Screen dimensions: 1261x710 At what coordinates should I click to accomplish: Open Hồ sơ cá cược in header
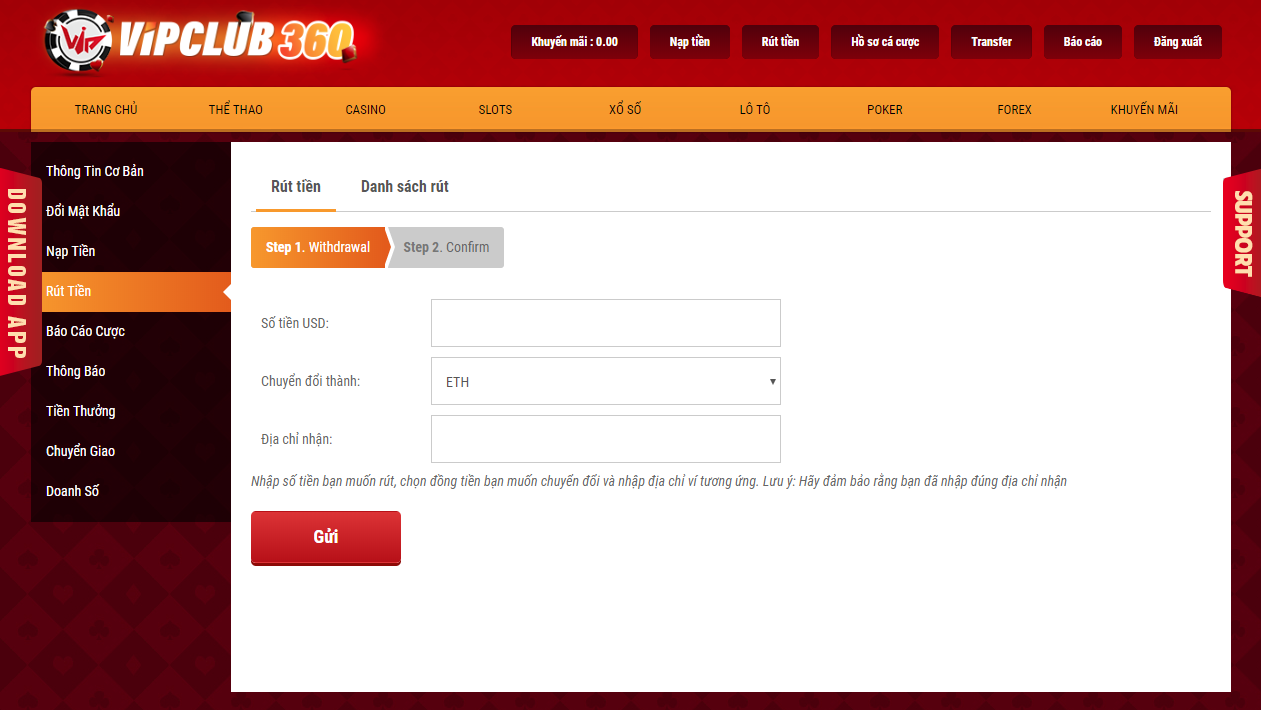point(885,42)
